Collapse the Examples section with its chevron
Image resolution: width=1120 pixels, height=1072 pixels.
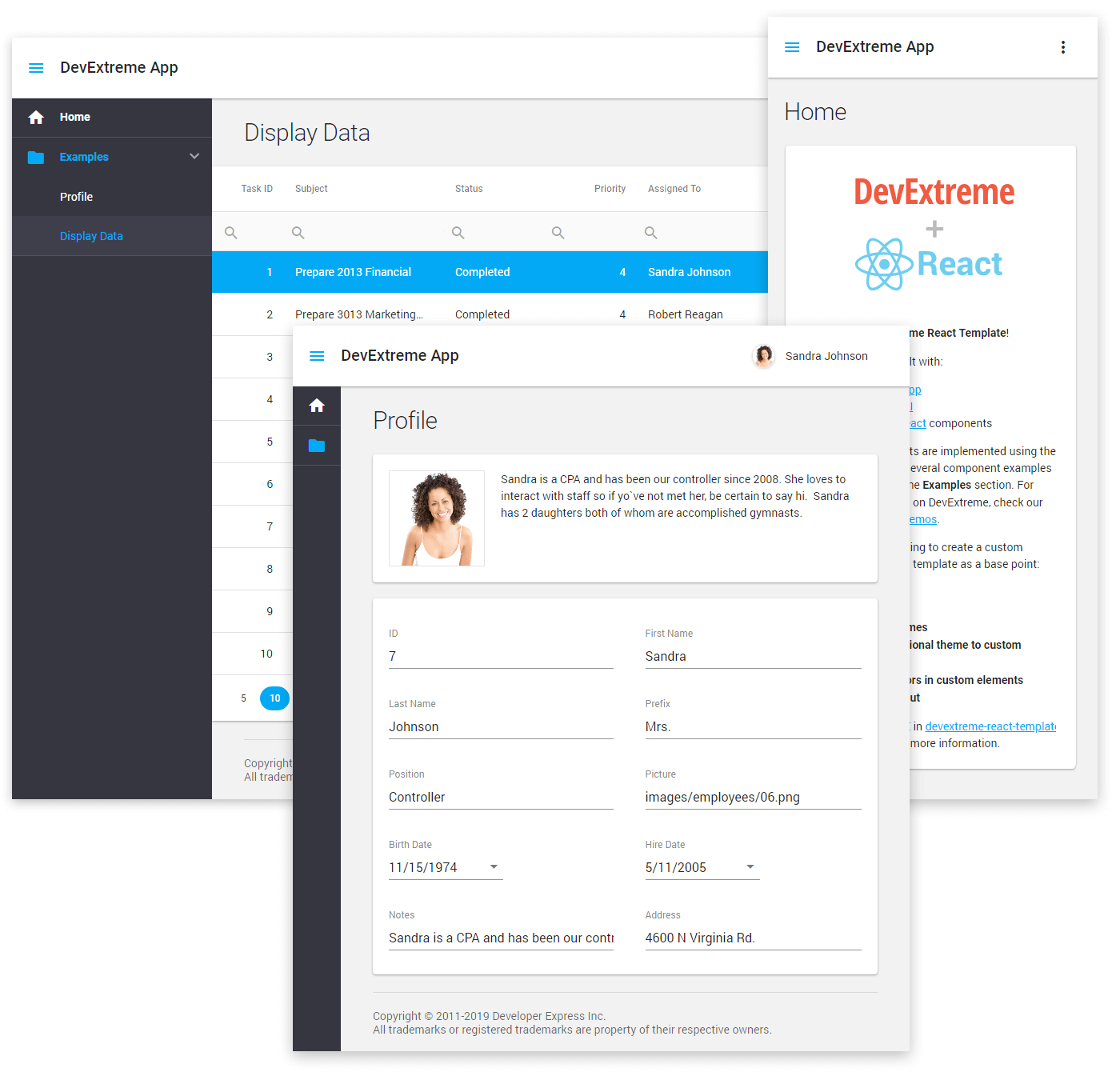pyautogui.click(x=194, y=156)
